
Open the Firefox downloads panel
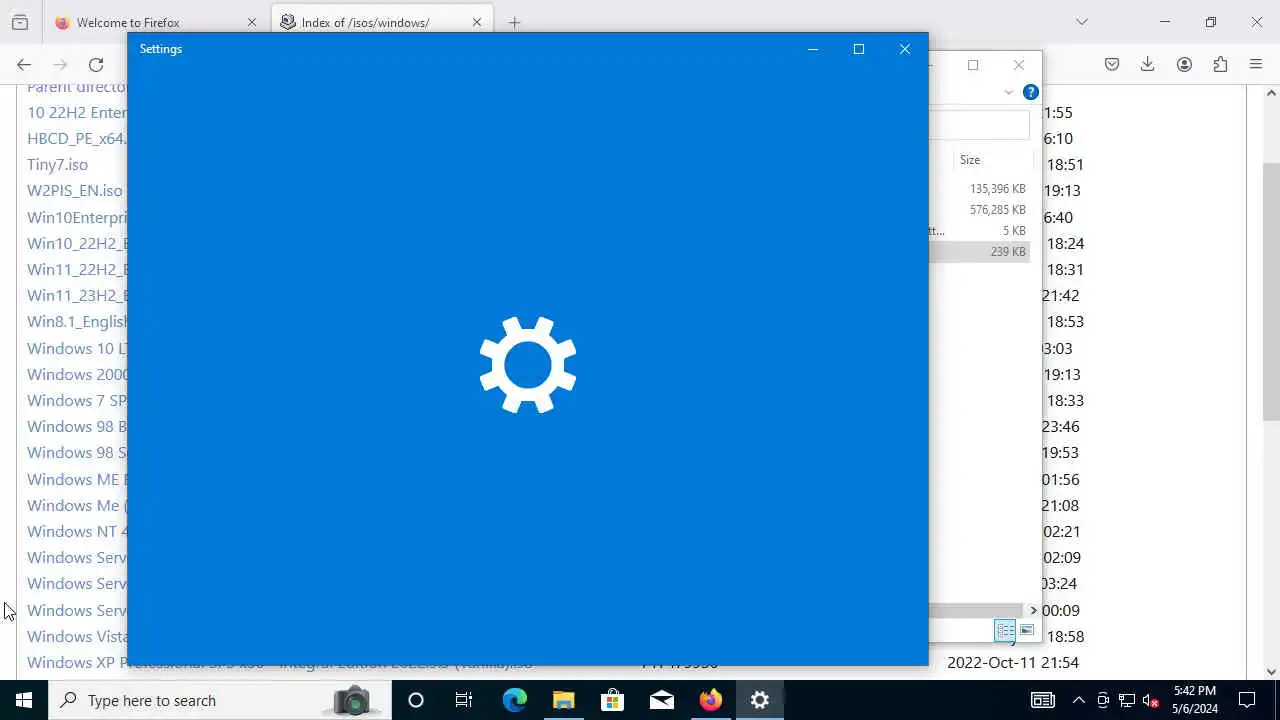tap(1148, 64)
